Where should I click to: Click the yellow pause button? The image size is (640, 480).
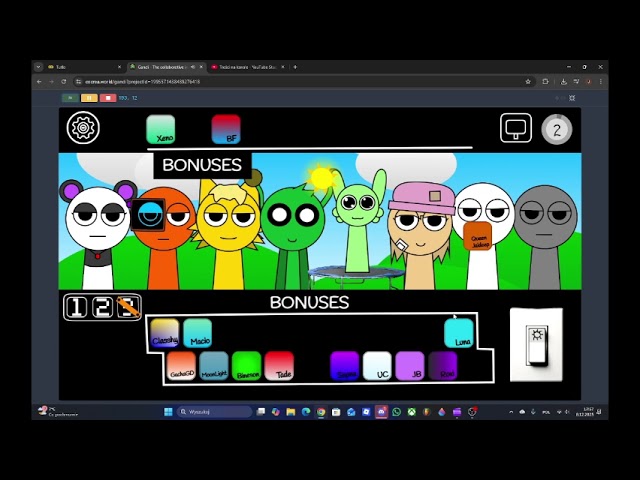coord(89,98)
